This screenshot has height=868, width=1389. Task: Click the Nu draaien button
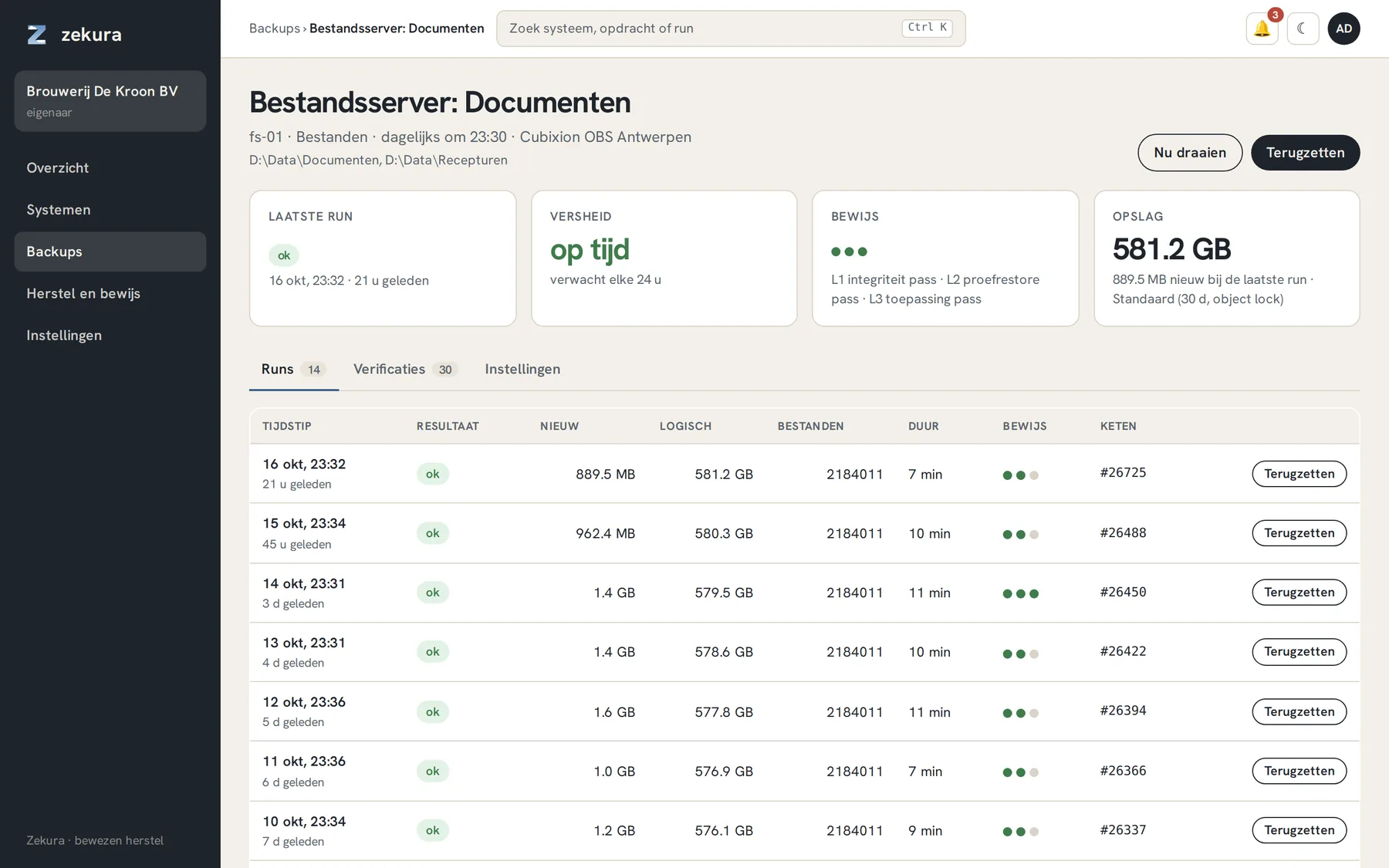(x=1190, y=153)
